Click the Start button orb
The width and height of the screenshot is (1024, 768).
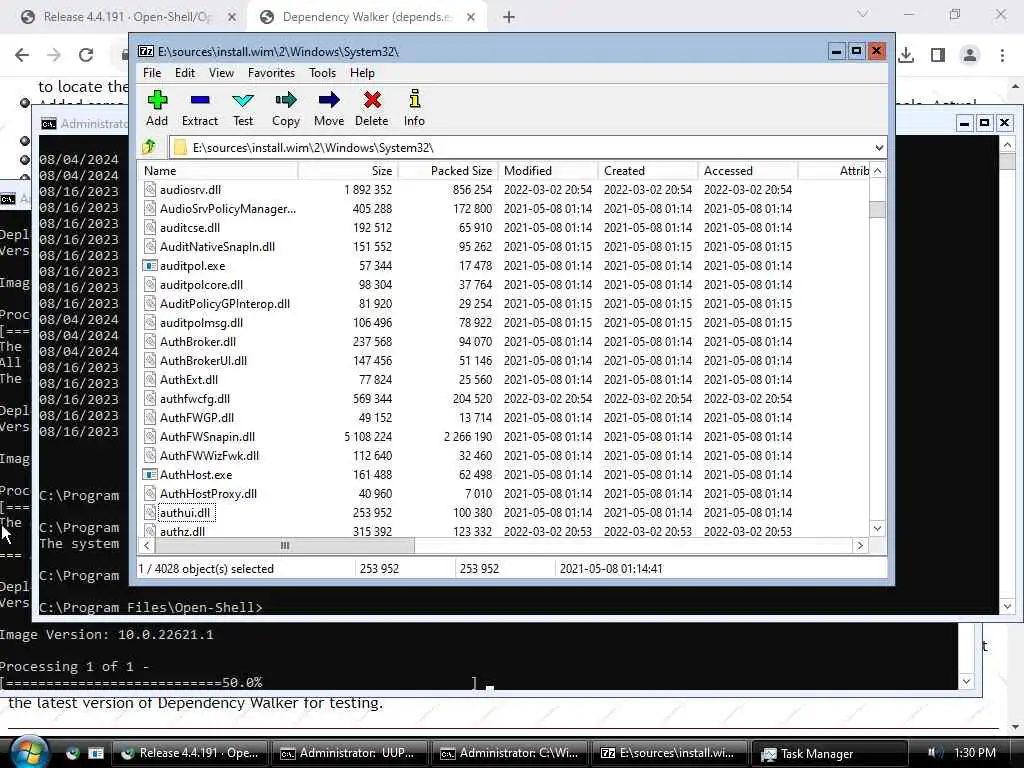tap(29, 752)
